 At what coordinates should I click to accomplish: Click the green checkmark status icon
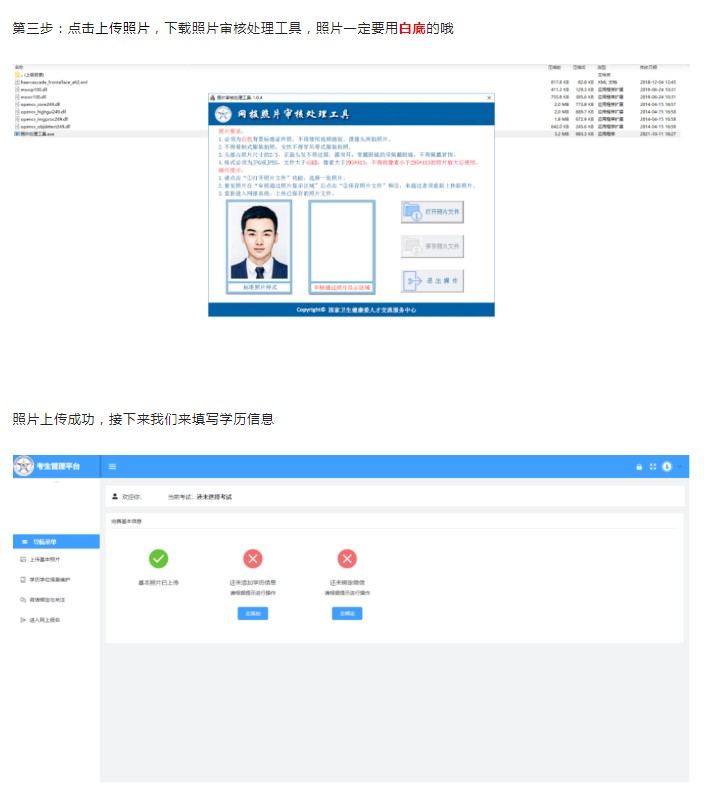click(158, 559)
